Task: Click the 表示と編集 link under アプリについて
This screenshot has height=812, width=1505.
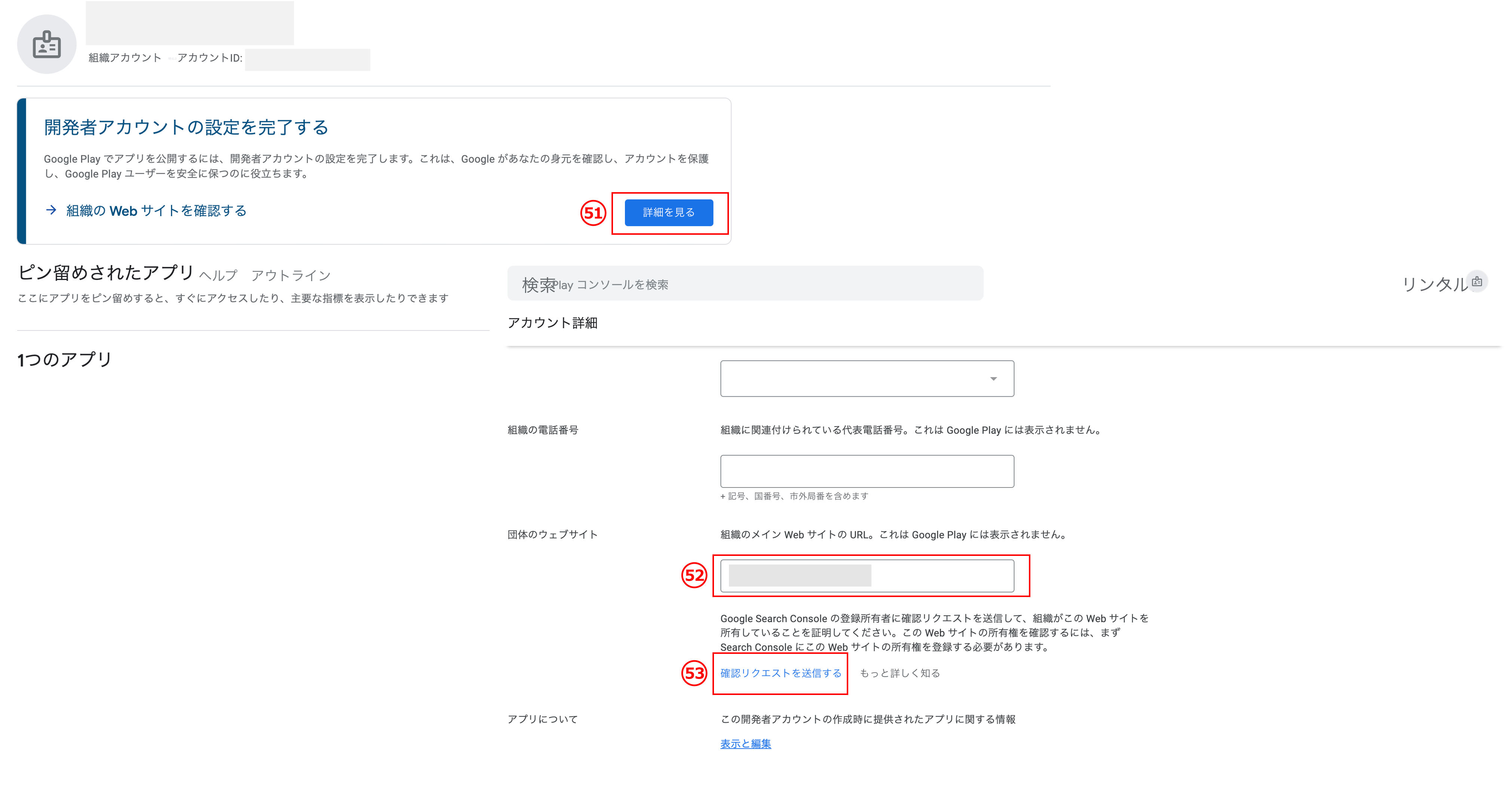Action: [x=745, y=744]
